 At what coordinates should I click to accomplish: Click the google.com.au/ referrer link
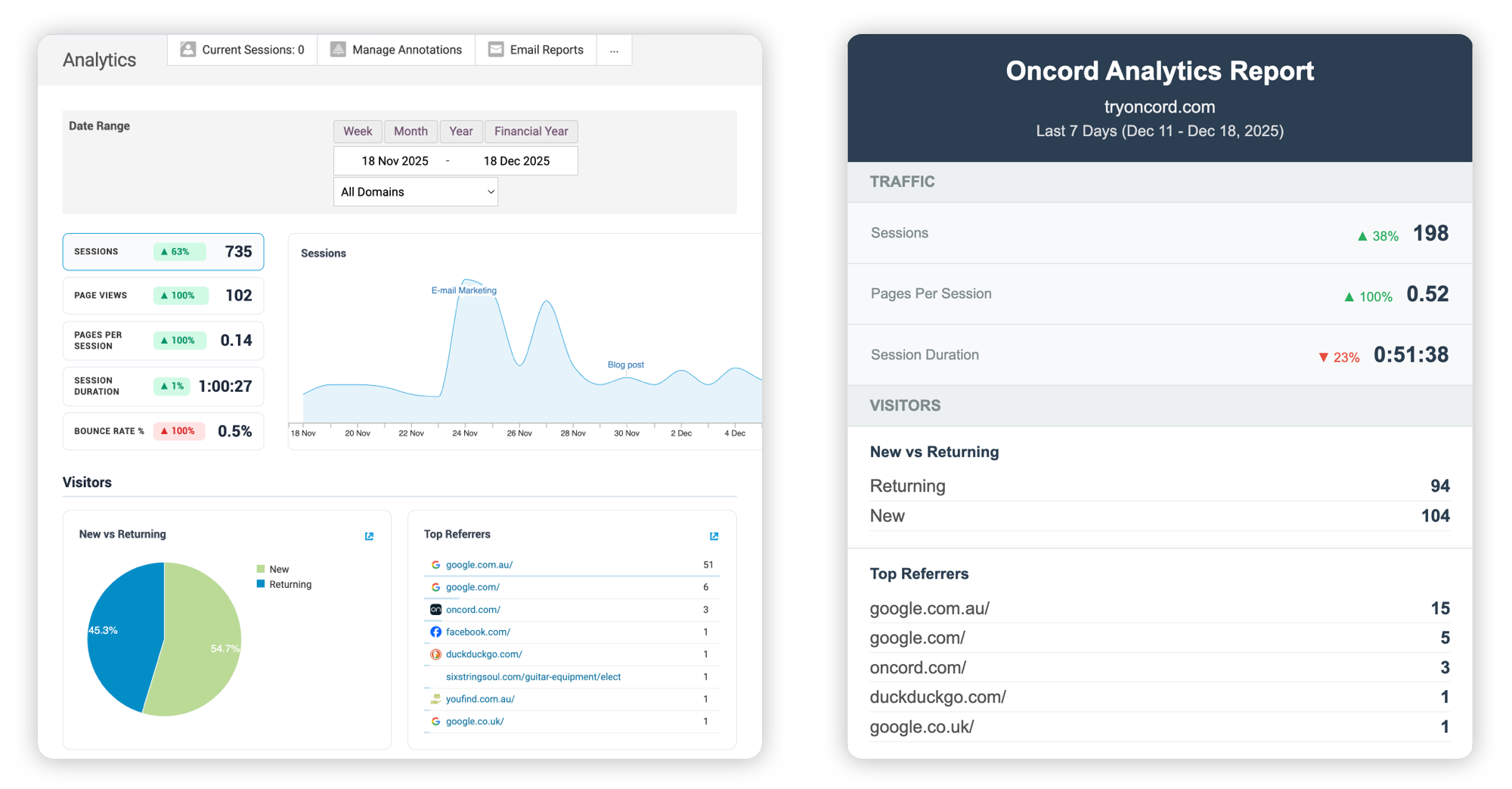pyautogui.click(x=479, y=565)
